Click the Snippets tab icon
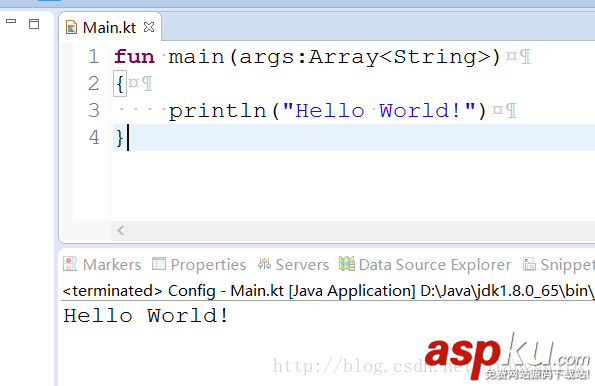Screen dimensions: 595x386 (x=529, y=264)
